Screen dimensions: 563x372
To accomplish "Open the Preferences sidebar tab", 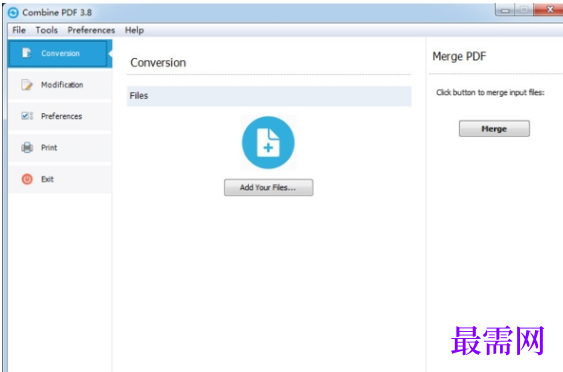I will 60,116.
